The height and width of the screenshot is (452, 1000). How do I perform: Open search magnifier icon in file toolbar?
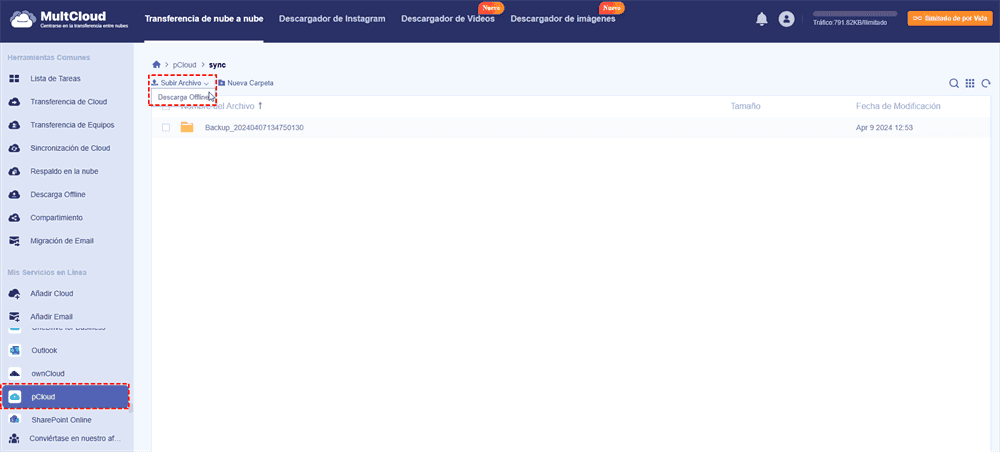point(954,83)
